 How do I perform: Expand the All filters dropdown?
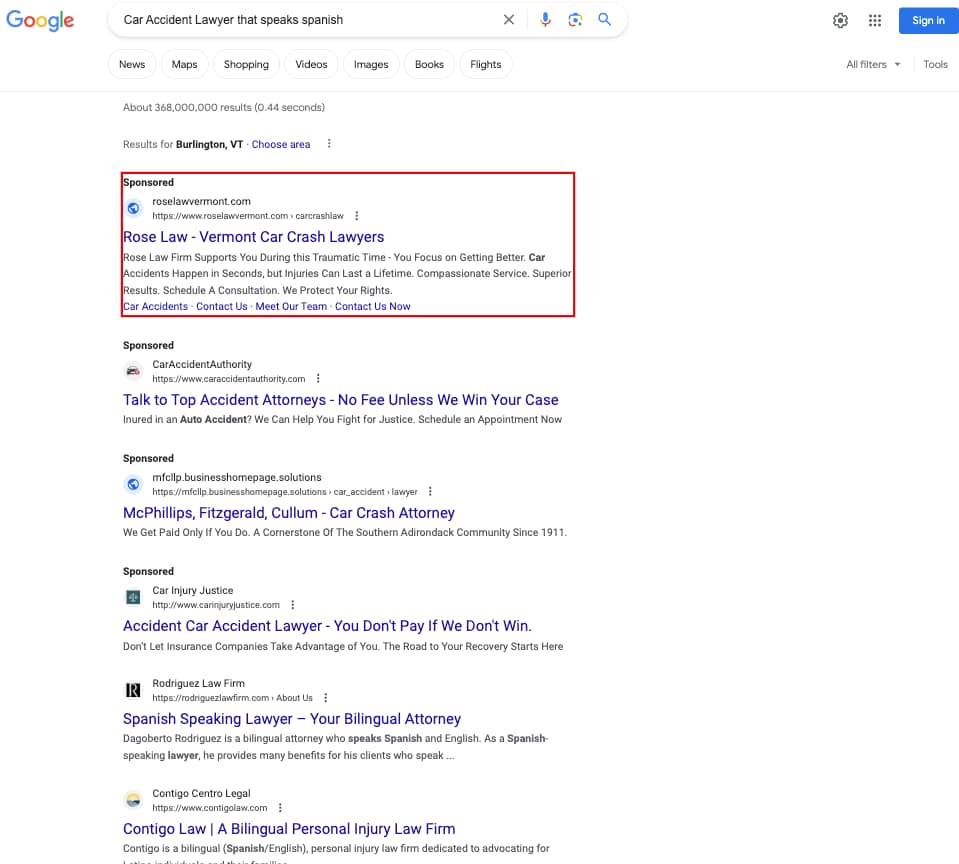[873, 64]
